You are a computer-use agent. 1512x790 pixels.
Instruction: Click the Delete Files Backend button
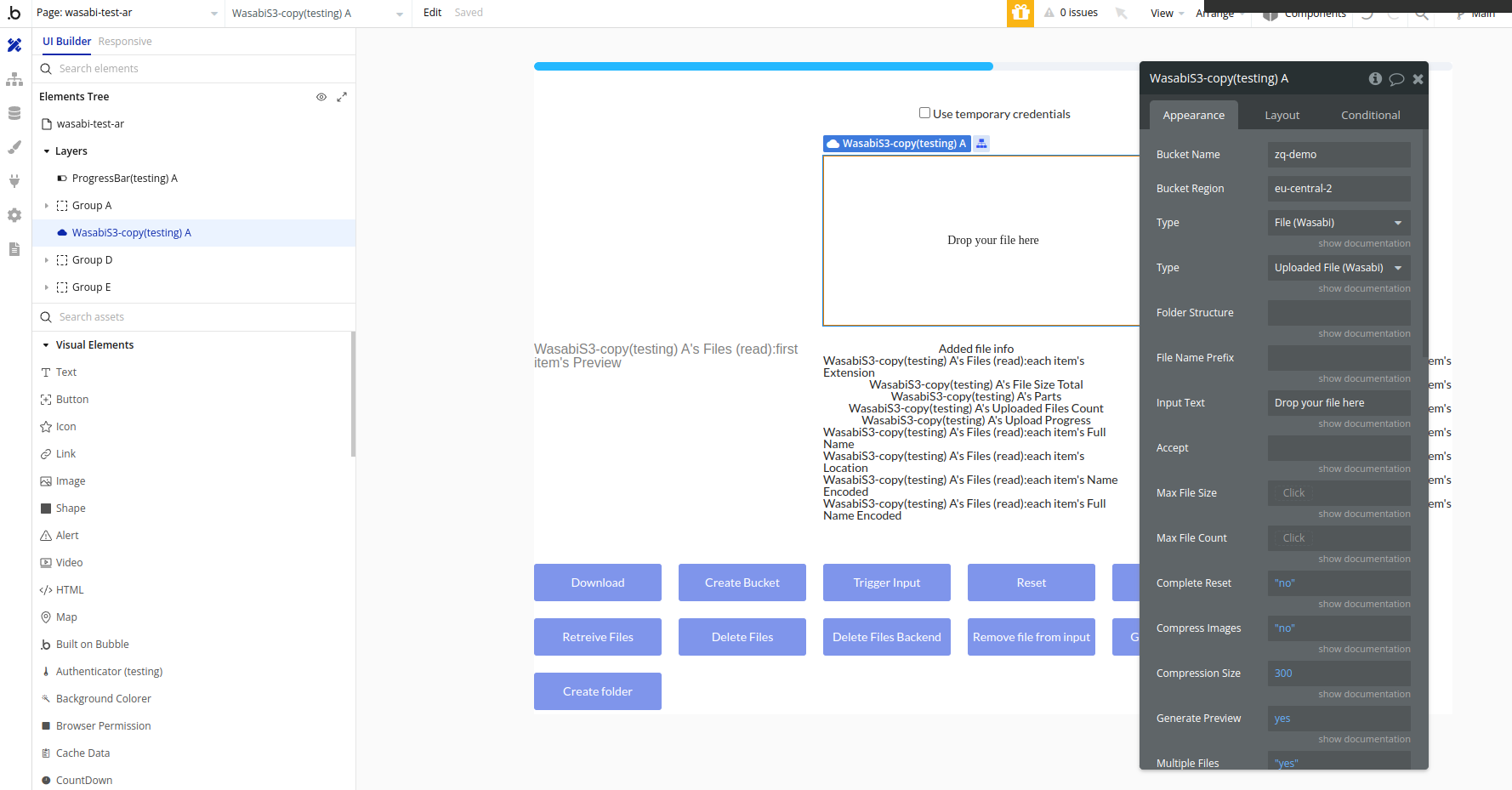point(887,637)
